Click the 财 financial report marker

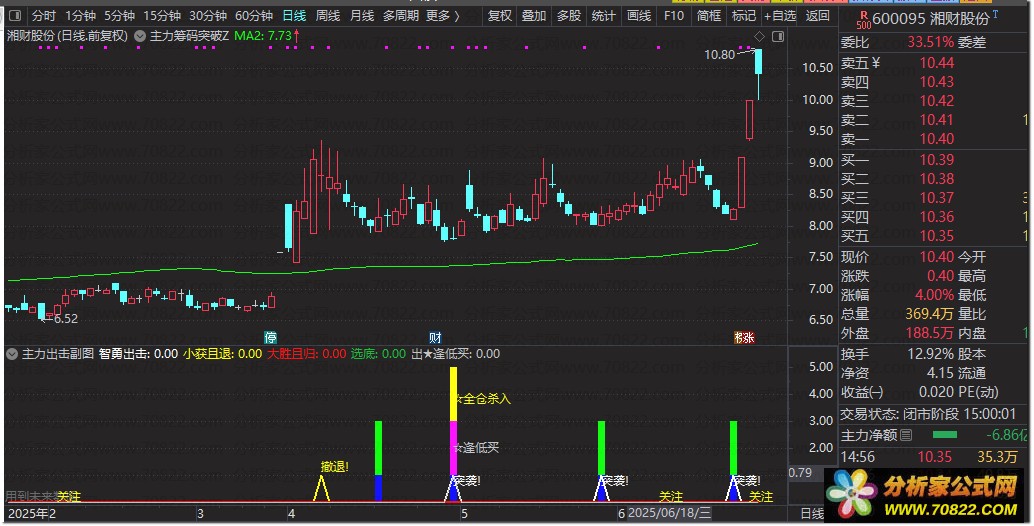435,337
